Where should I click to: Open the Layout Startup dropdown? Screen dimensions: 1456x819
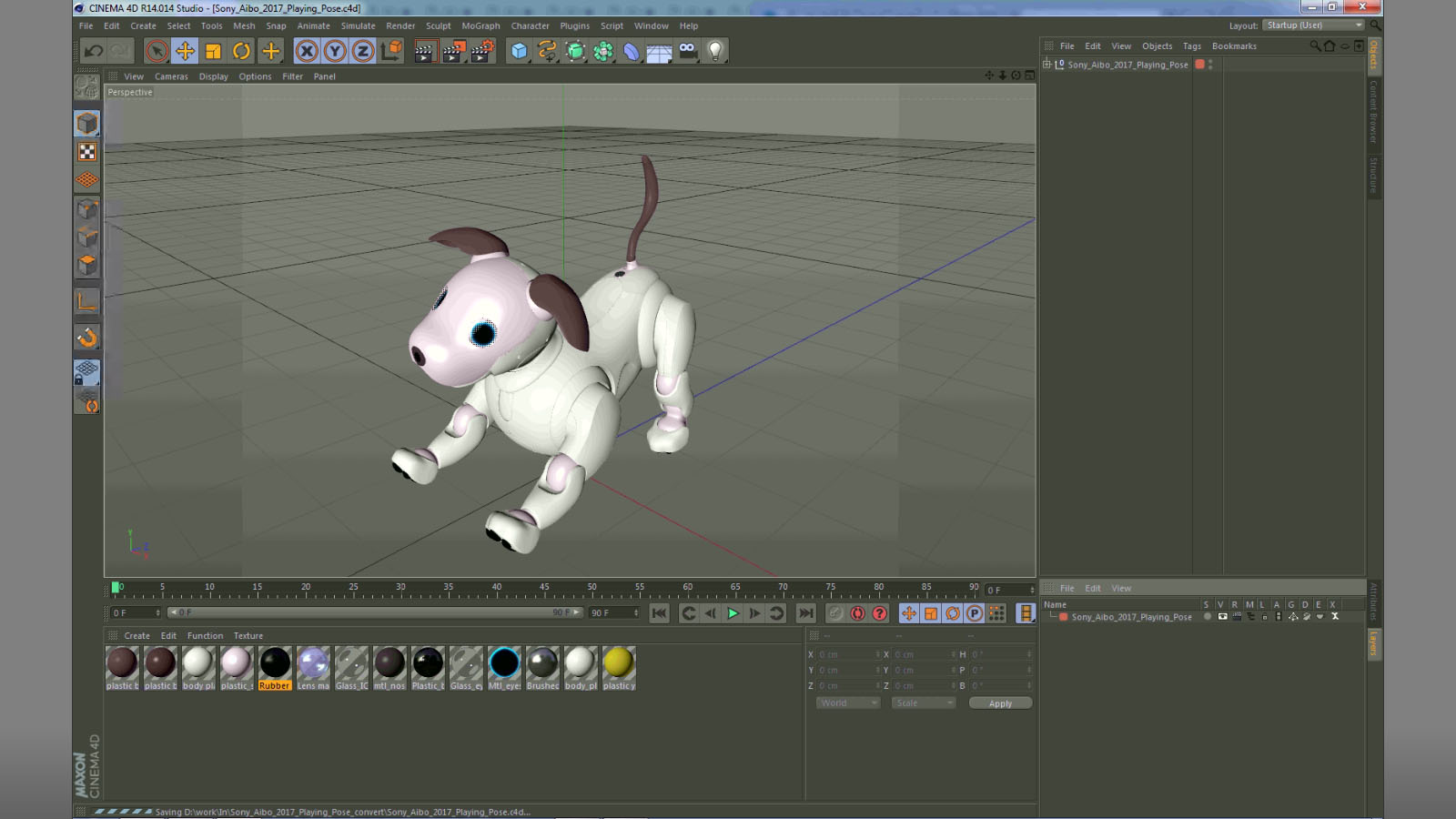1313,25
